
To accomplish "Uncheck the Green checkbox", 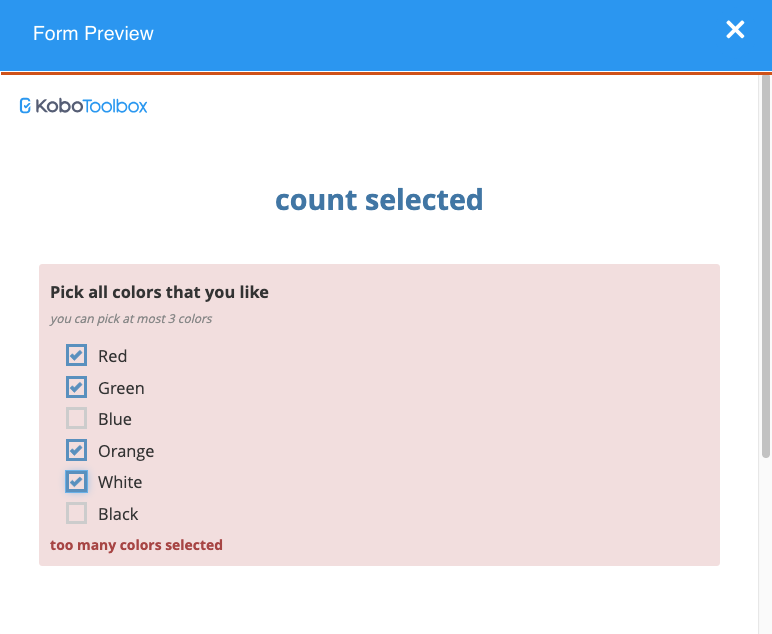I will coord(76,387).
